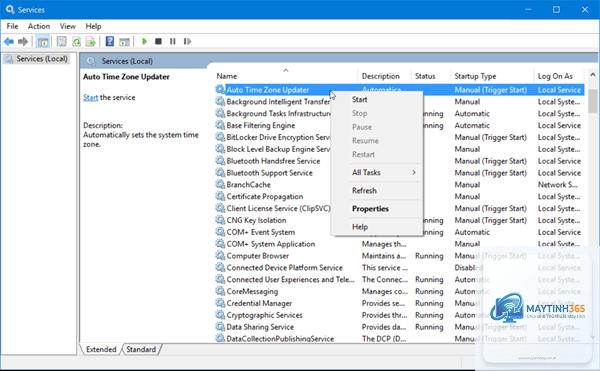Screen dimensions: 600x371
Task: Click the toolbar Properties sheet icon
Action: (61, 41)
